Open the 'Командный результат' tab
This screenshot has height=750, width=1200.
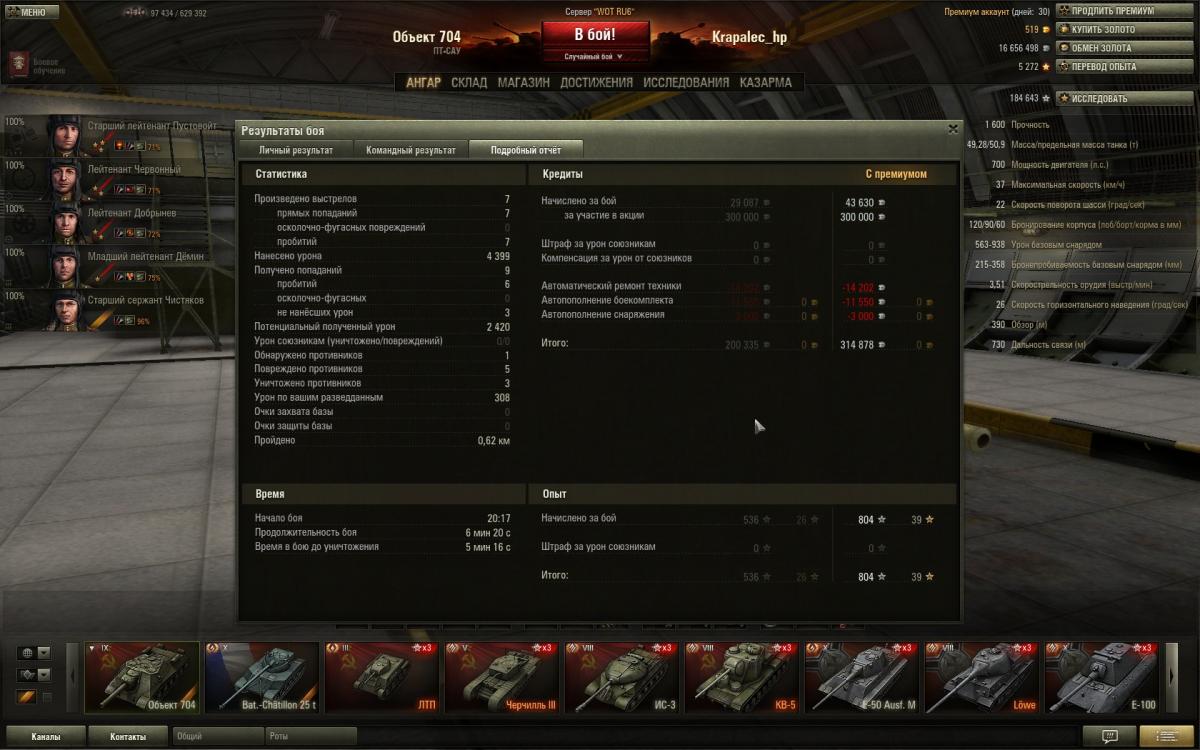[x=411, y=150]
